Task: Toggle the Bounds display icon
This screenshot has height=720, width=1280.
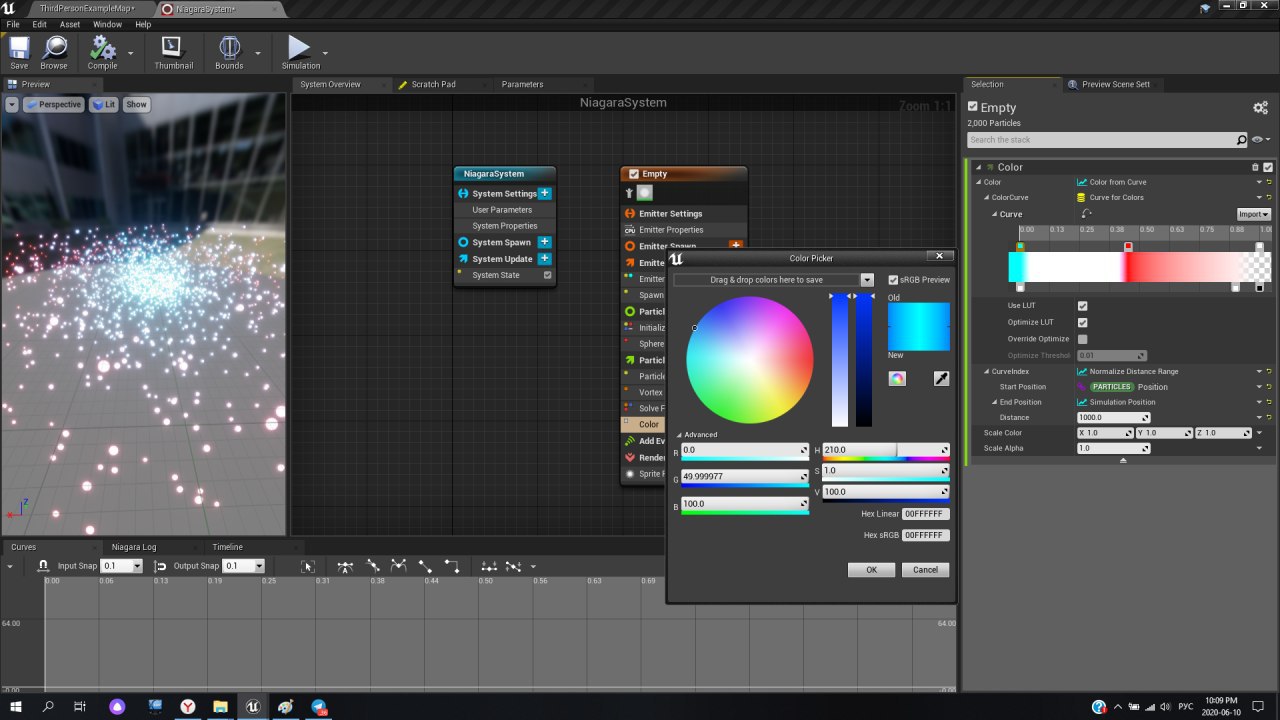Action: click(x=229, y=48)
